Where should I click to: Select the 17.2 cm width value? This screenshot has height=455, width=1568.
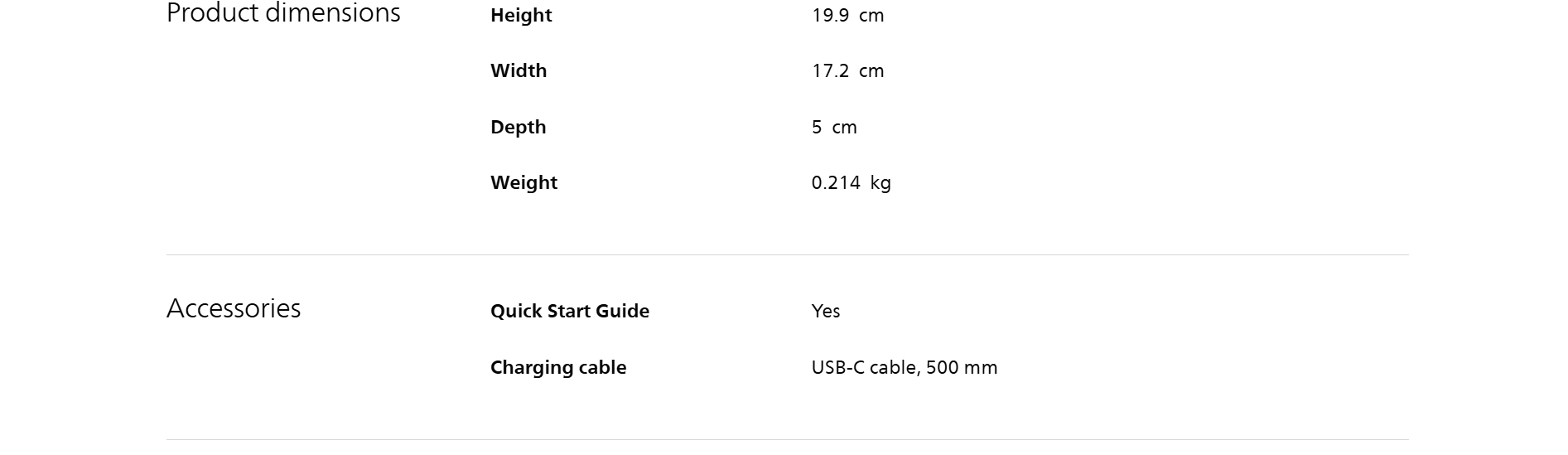coord(847,71)
